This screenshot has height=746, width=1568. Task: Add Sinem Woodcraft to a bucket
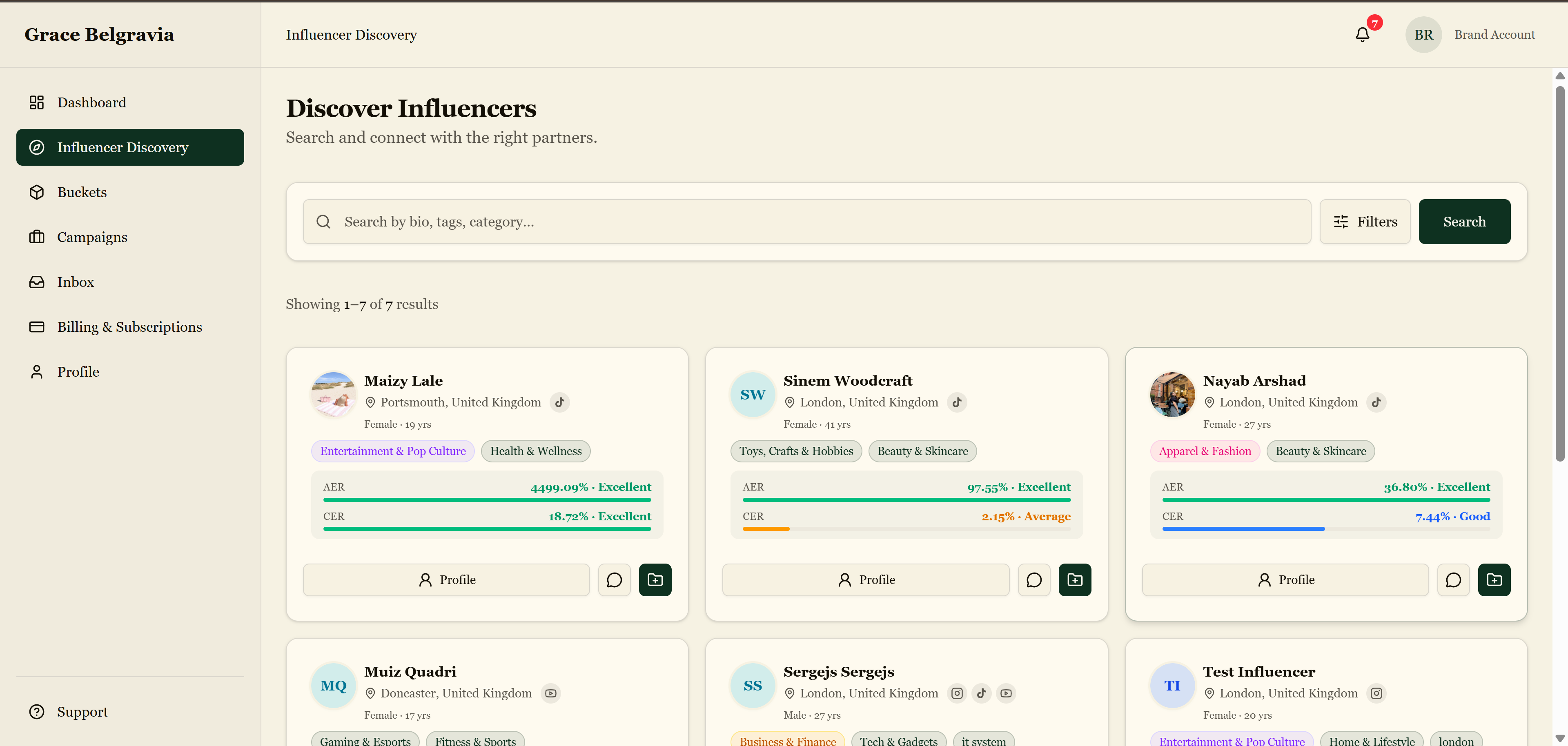pos(1074,580)
